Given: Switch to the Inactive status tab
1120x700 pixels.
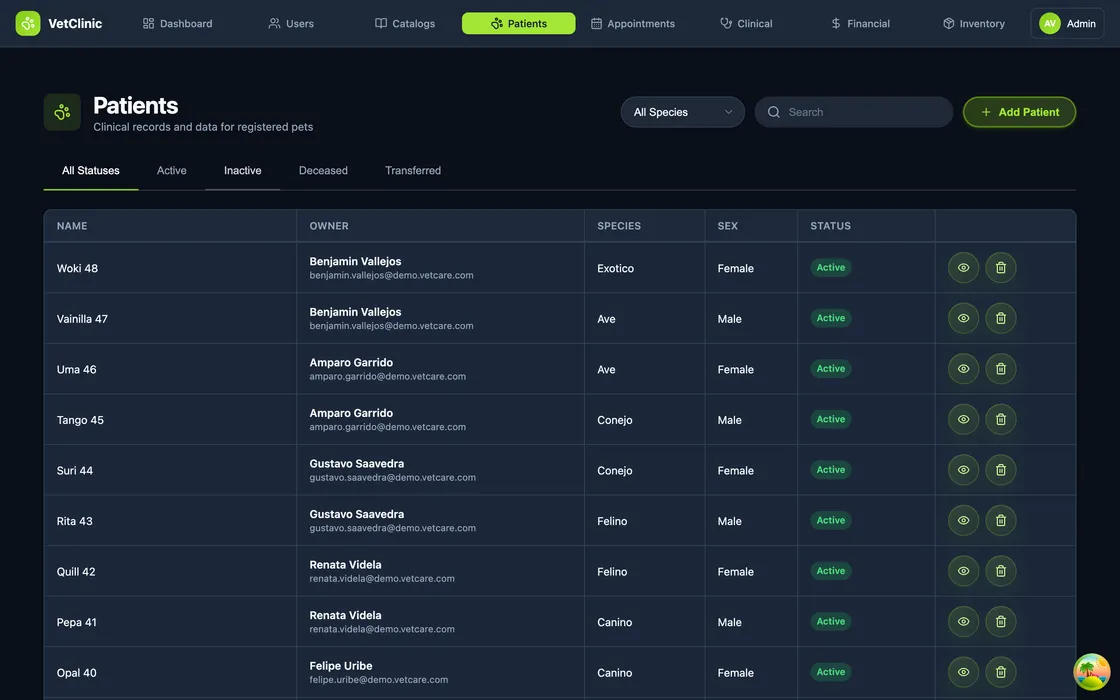Looking at the screenshot, I should click(242, 171).
